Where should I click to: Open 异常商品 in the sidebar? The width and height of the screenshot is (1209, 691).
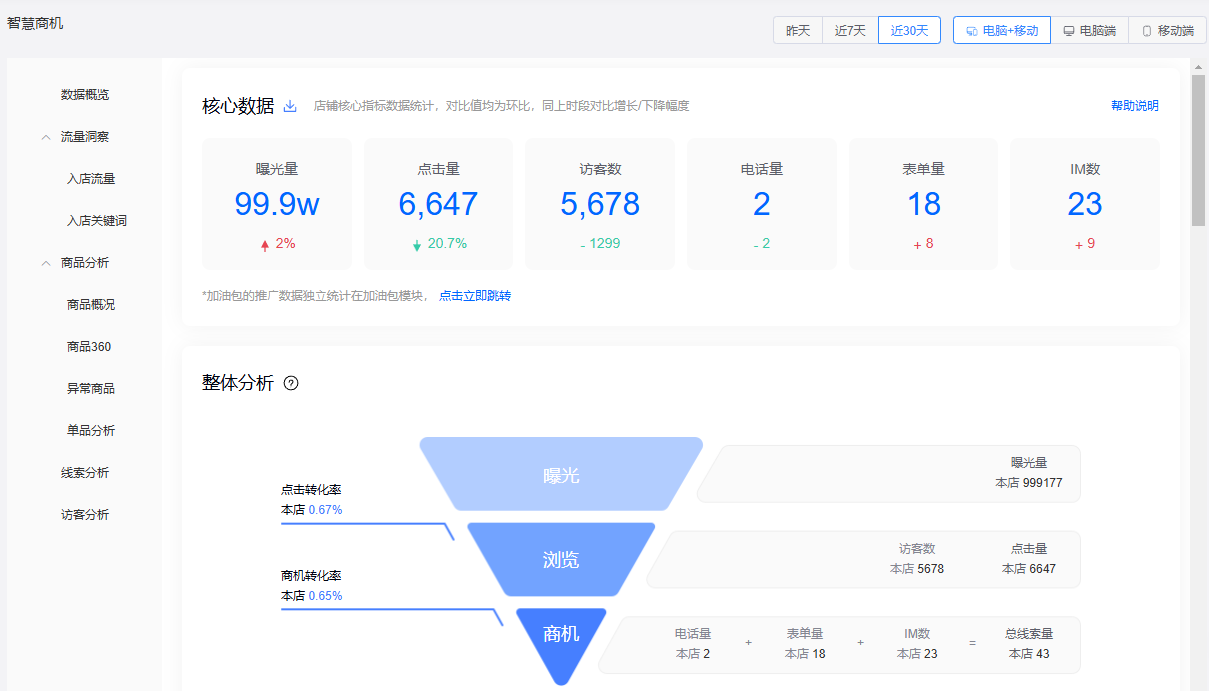click(91, 389)
